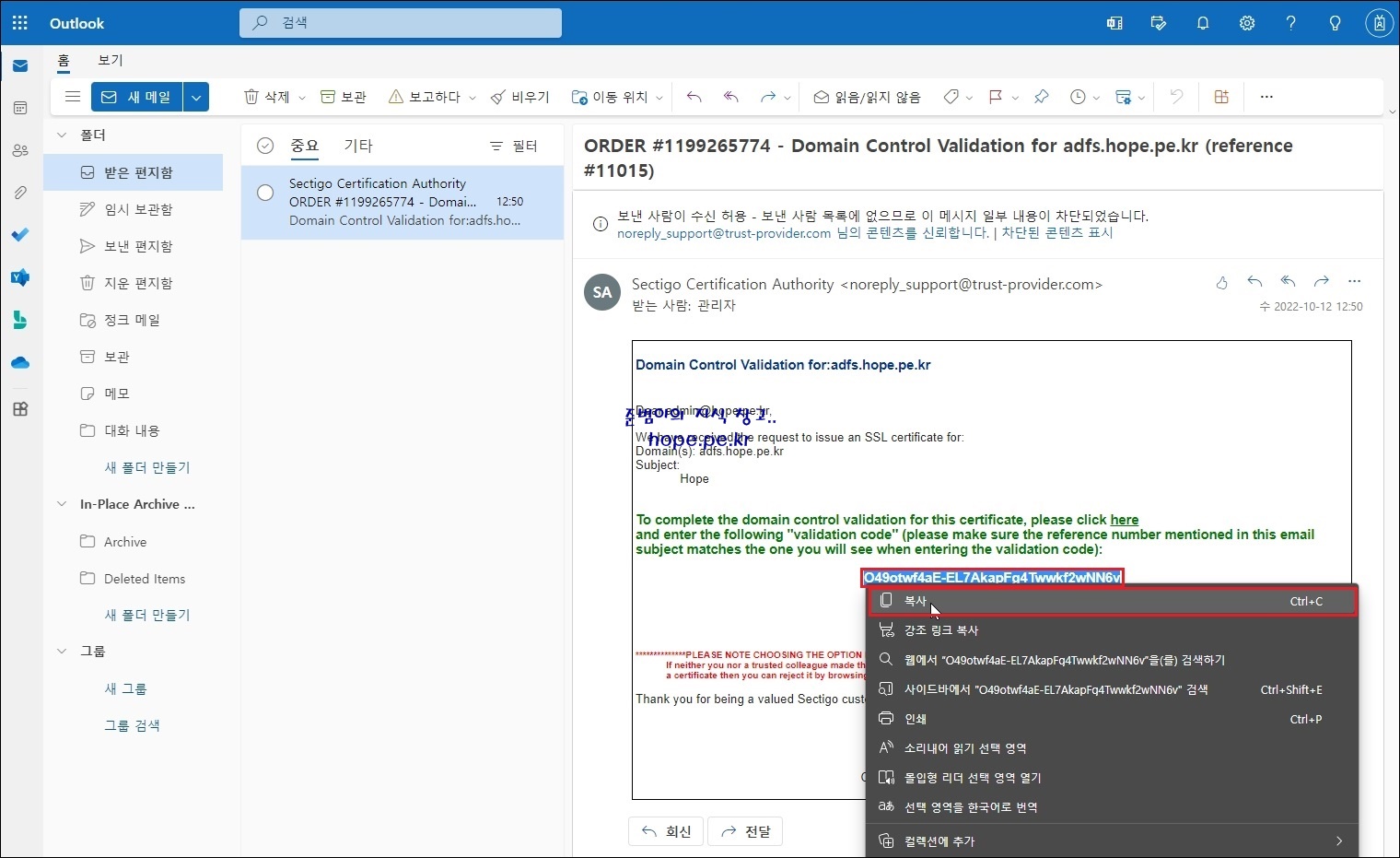Open Snooze clock dropdown
The width and height of the screenshot is (1400, 858).
[1085, 97]
